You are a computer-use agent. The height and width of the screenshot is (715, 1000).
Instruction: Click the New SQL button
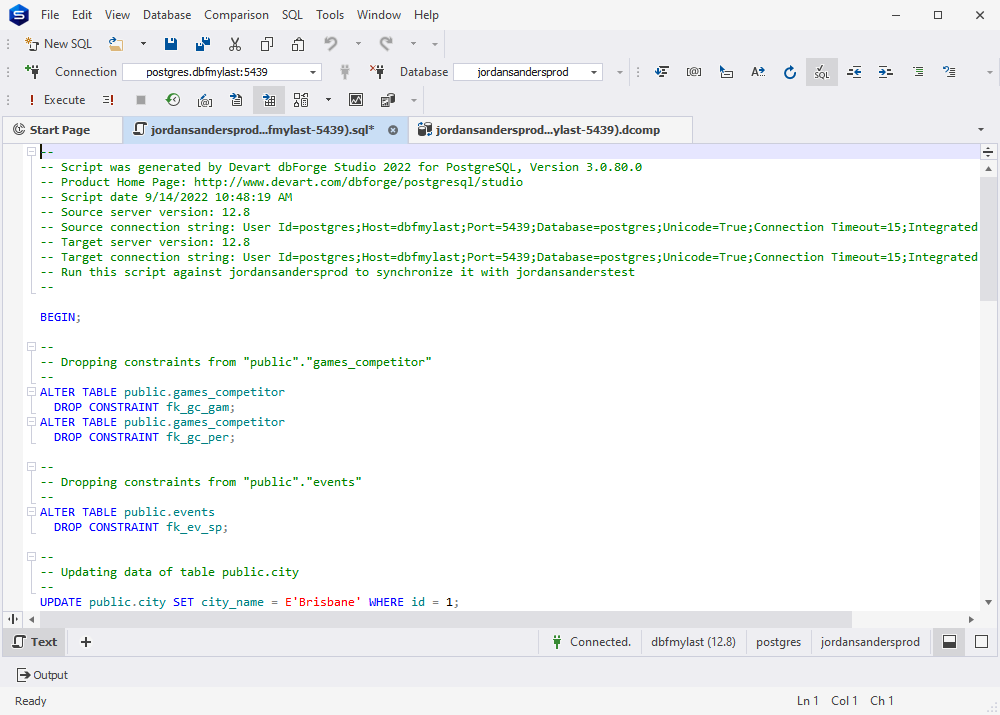point(58,44)
